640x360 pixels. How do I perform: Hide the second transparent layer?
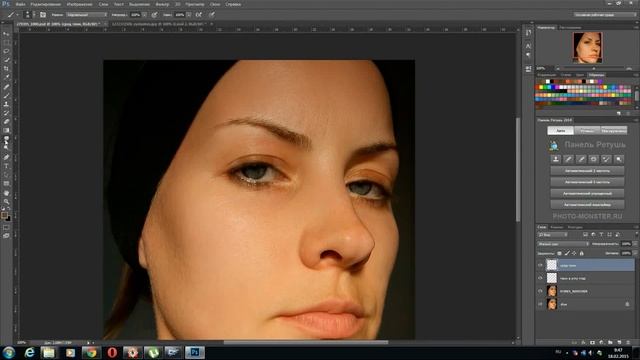pos(540,278)
